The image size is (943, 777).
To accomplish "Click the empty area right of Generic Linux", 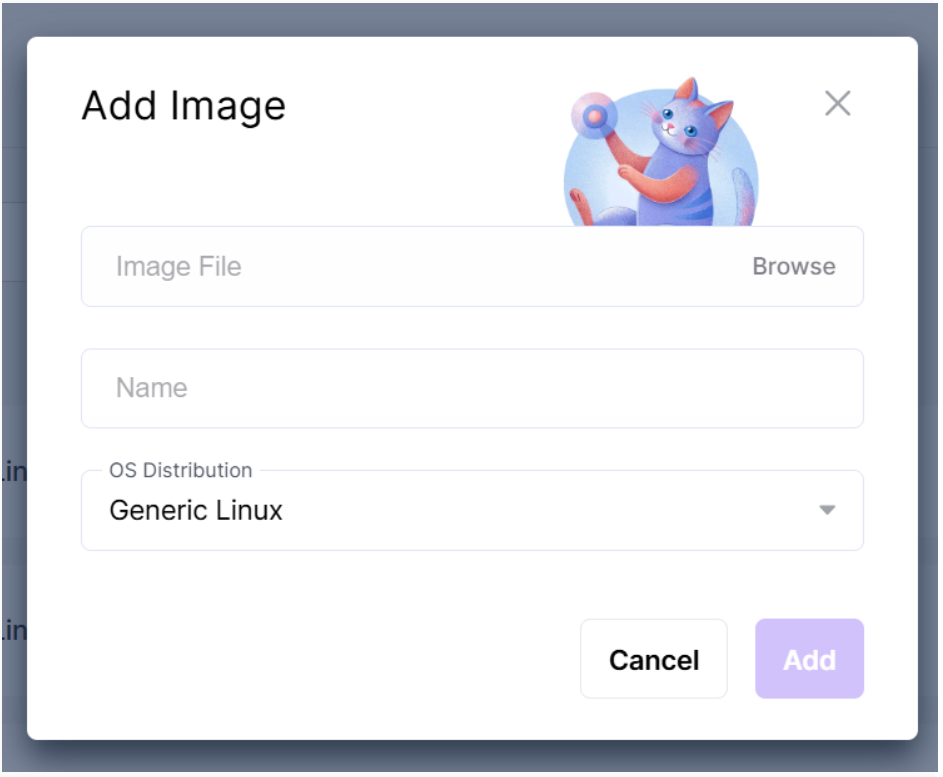I will 547,510.
